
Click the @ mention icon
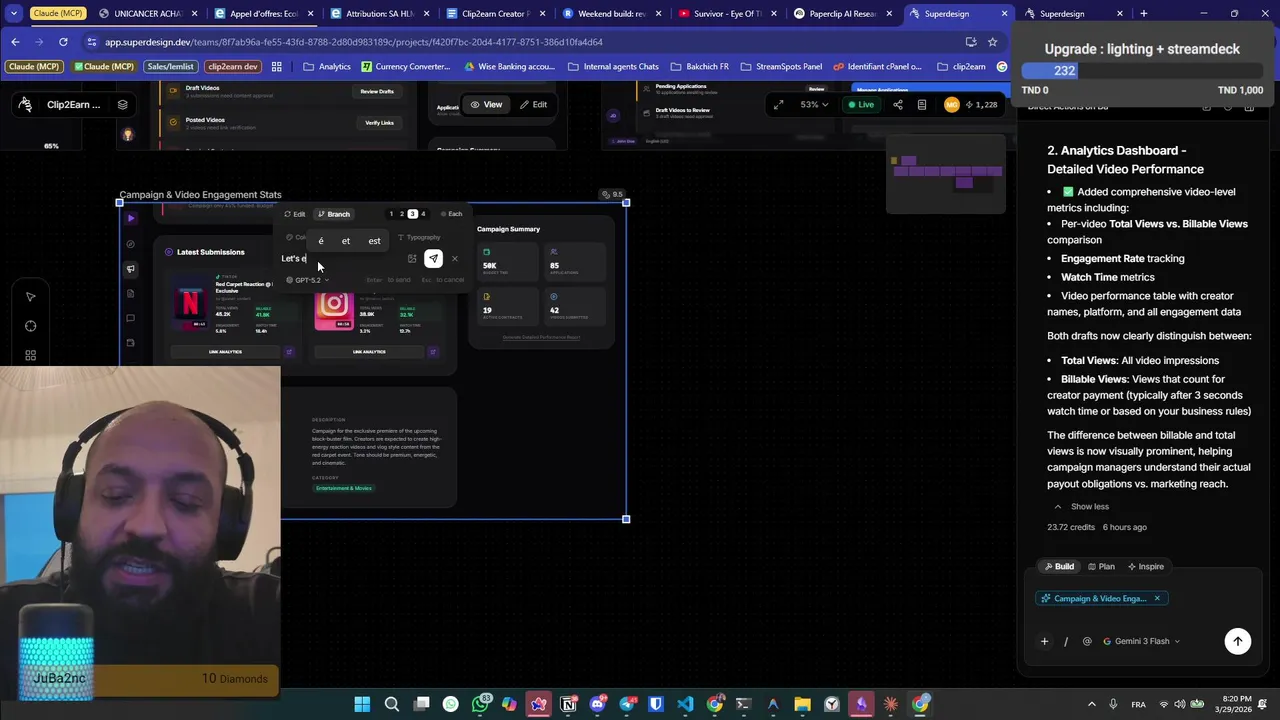point(1087,642)
